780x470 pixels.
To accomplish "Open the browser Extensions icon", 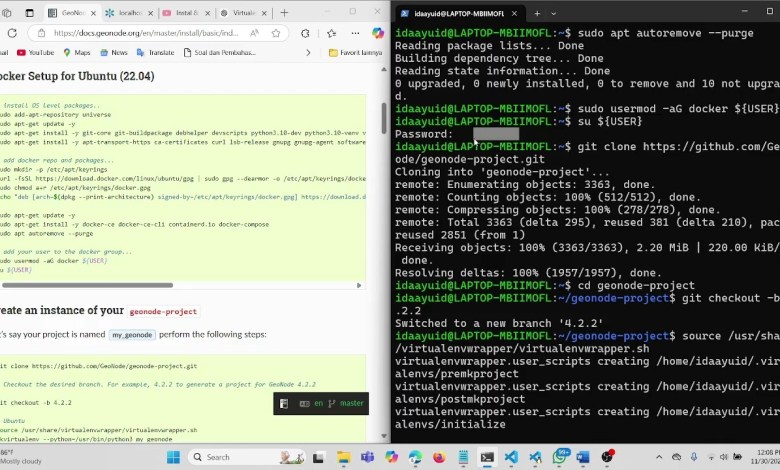I will (x=305, y=33).
